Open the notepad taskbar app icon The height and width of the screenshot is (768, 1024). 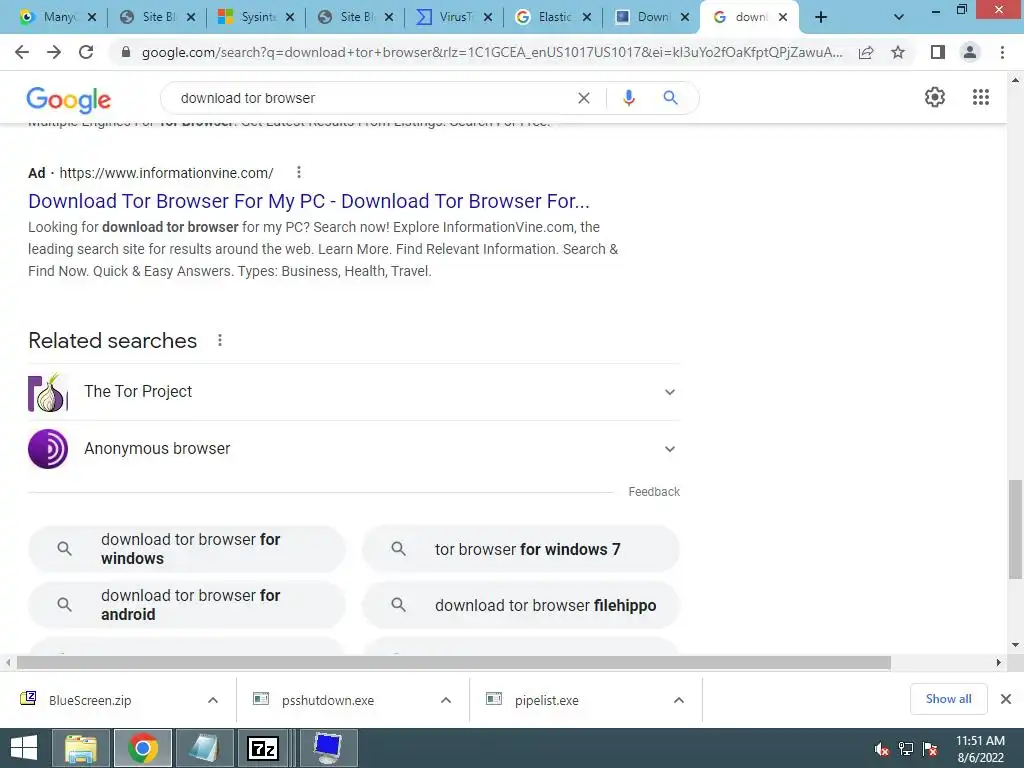point(204,748)
